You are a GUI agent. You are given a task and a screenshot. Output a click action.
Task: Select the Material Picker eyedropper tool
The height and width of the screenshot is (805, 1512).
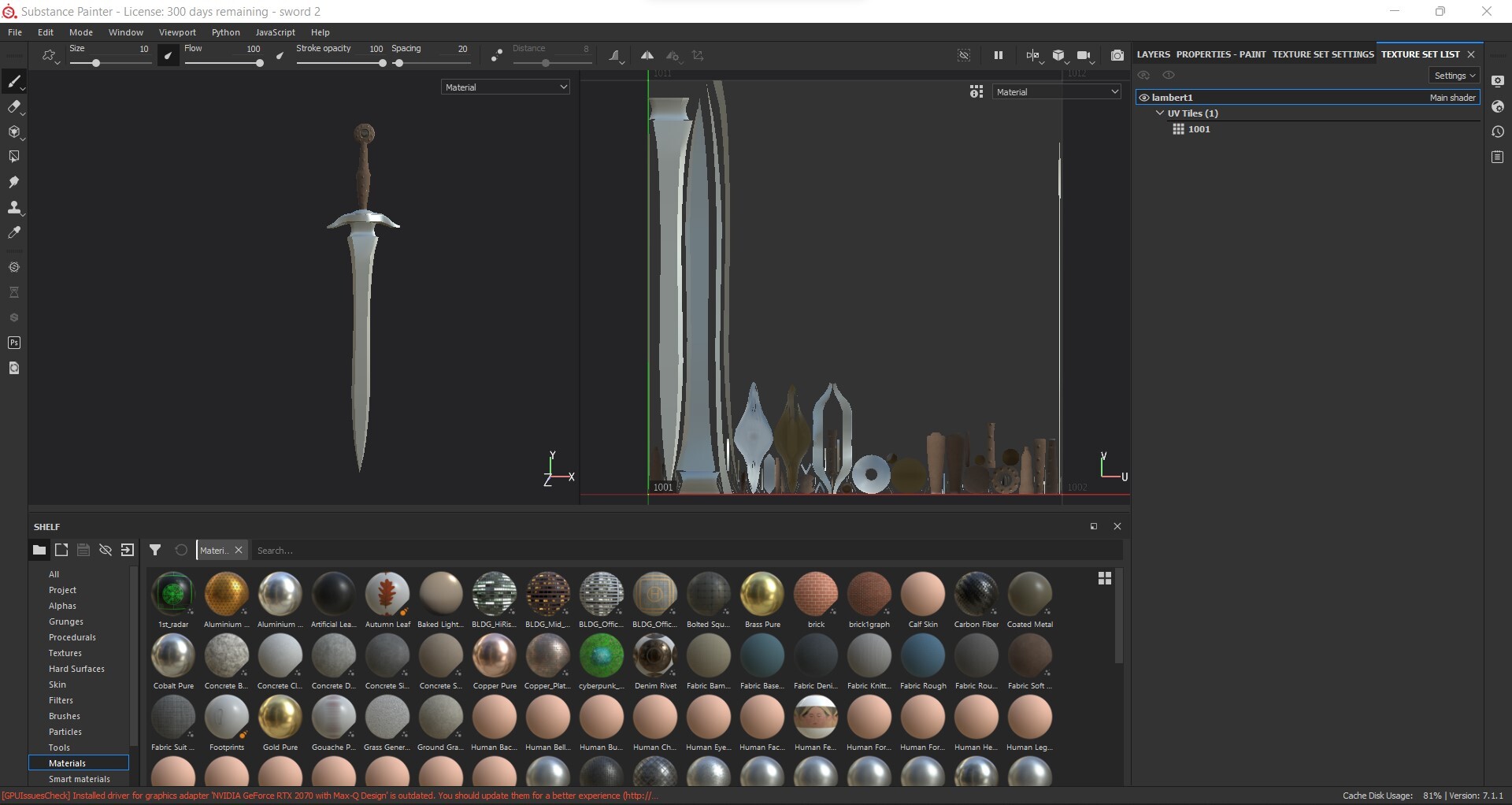14,232
